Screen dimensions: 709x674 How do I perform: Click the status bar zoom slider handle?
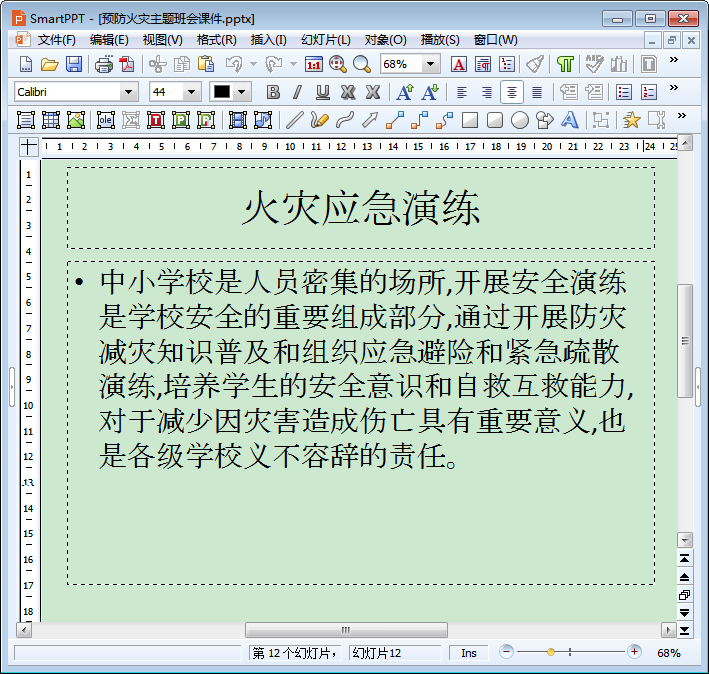[x=551, y=652]
